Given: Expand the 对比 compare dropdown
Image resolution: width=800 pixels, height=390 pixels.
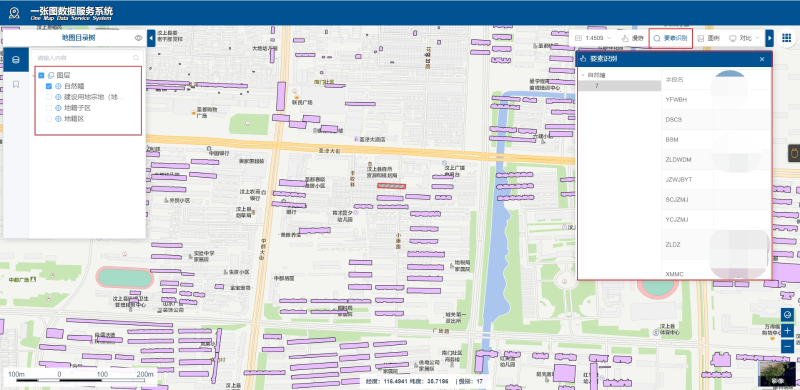Looking at the screenshot, I should coord(744,38).
